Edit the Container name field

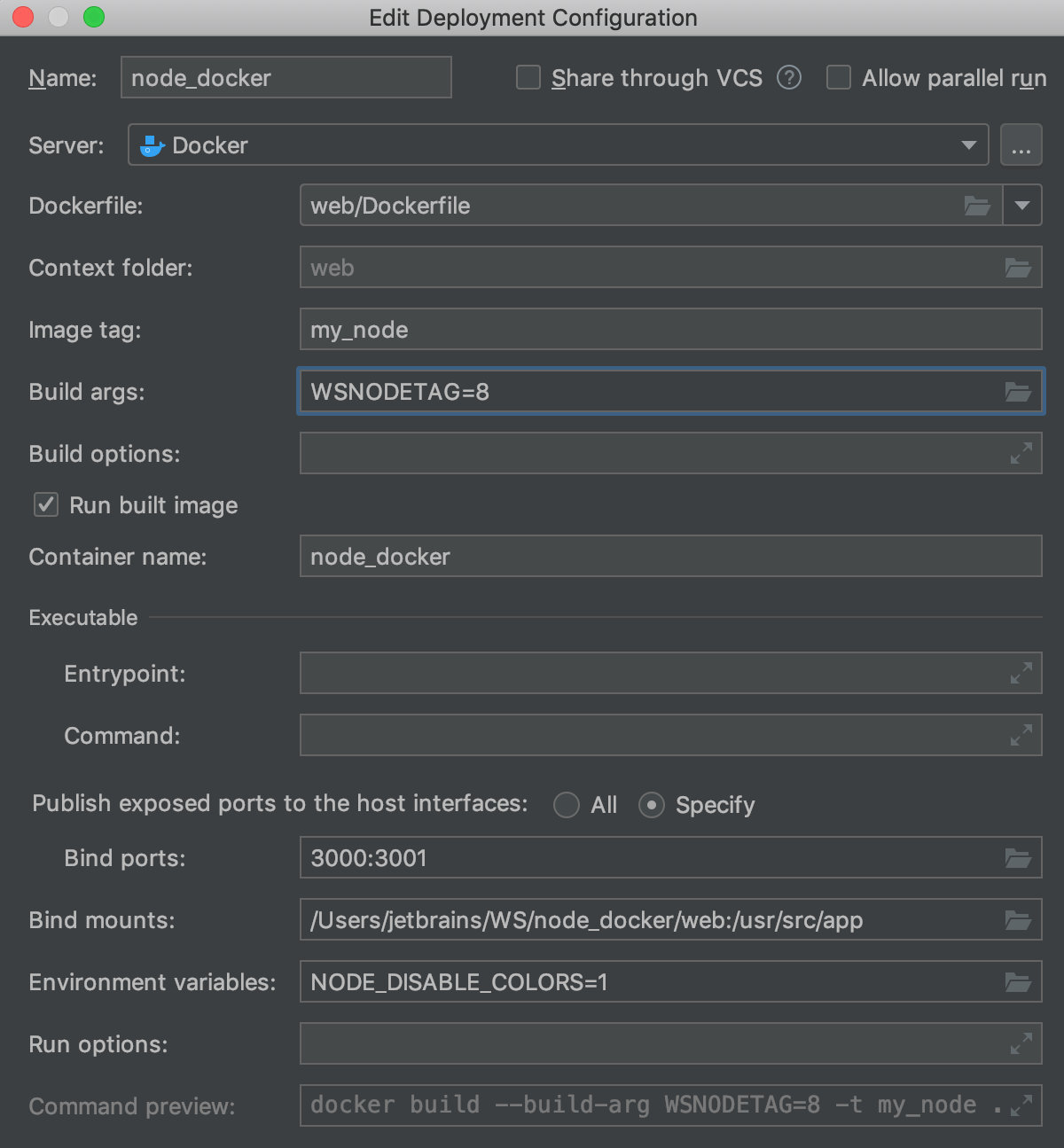point(671,557)
